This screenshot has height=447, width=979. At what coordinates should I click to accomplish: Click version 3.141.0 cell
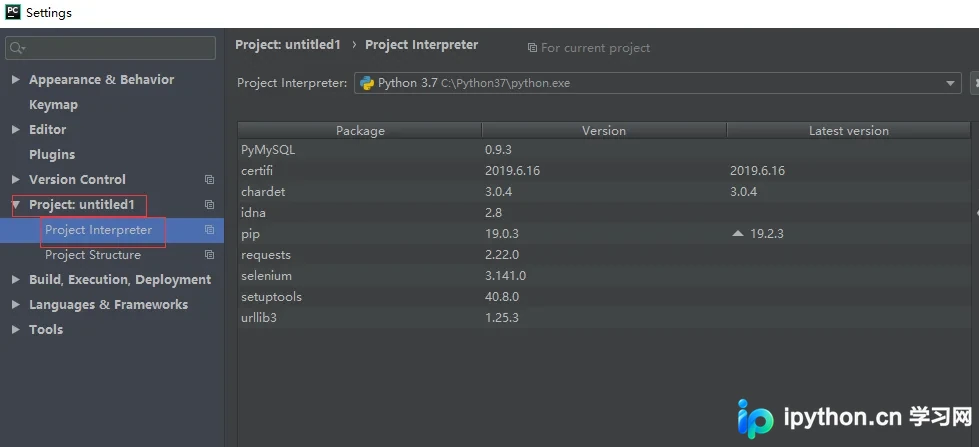click(x=505, y=275)
